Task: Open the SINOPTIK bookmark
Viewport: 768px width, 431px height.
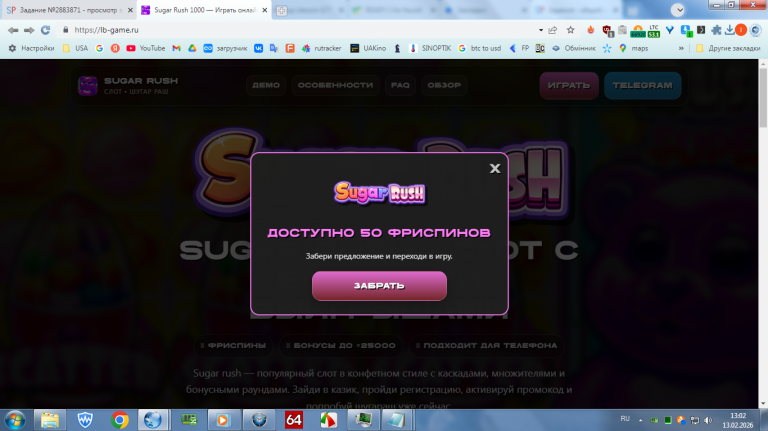Action: 430,48
